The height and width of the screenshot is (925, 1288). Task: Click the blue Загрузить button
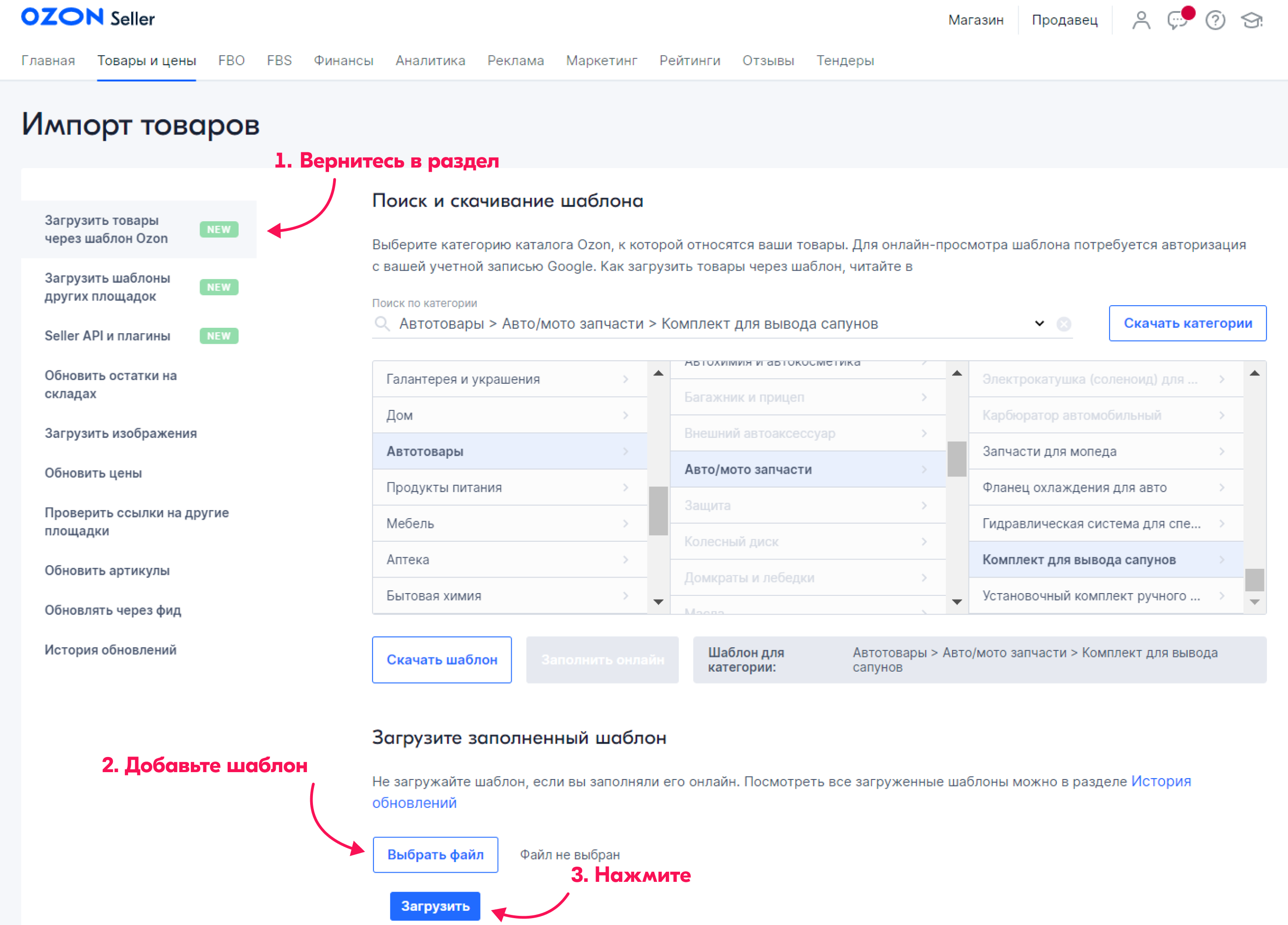pos(435,906)
